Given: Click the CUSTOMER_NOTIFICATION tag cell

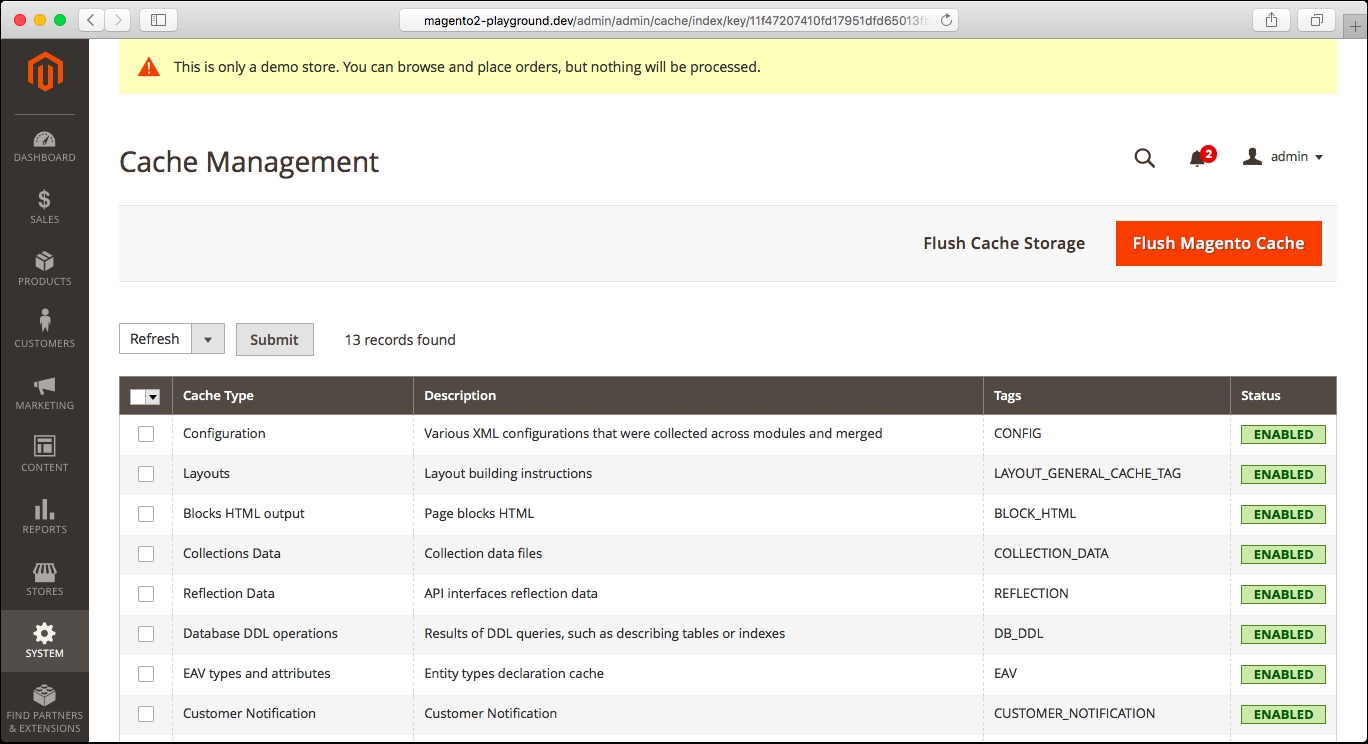Looking at the screenshot, I should click(1075, 713).
